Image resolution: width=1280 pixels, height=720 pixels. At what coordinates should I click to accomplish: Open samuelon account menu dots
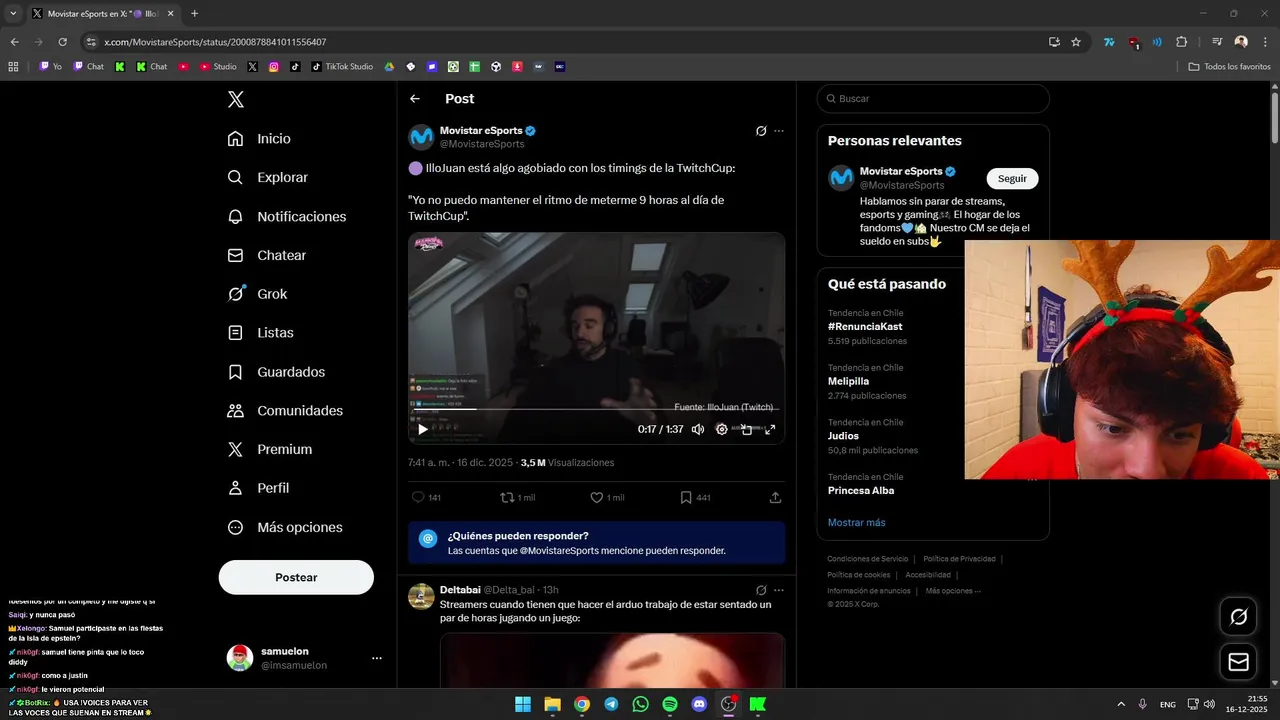click(x=377, y=658)
